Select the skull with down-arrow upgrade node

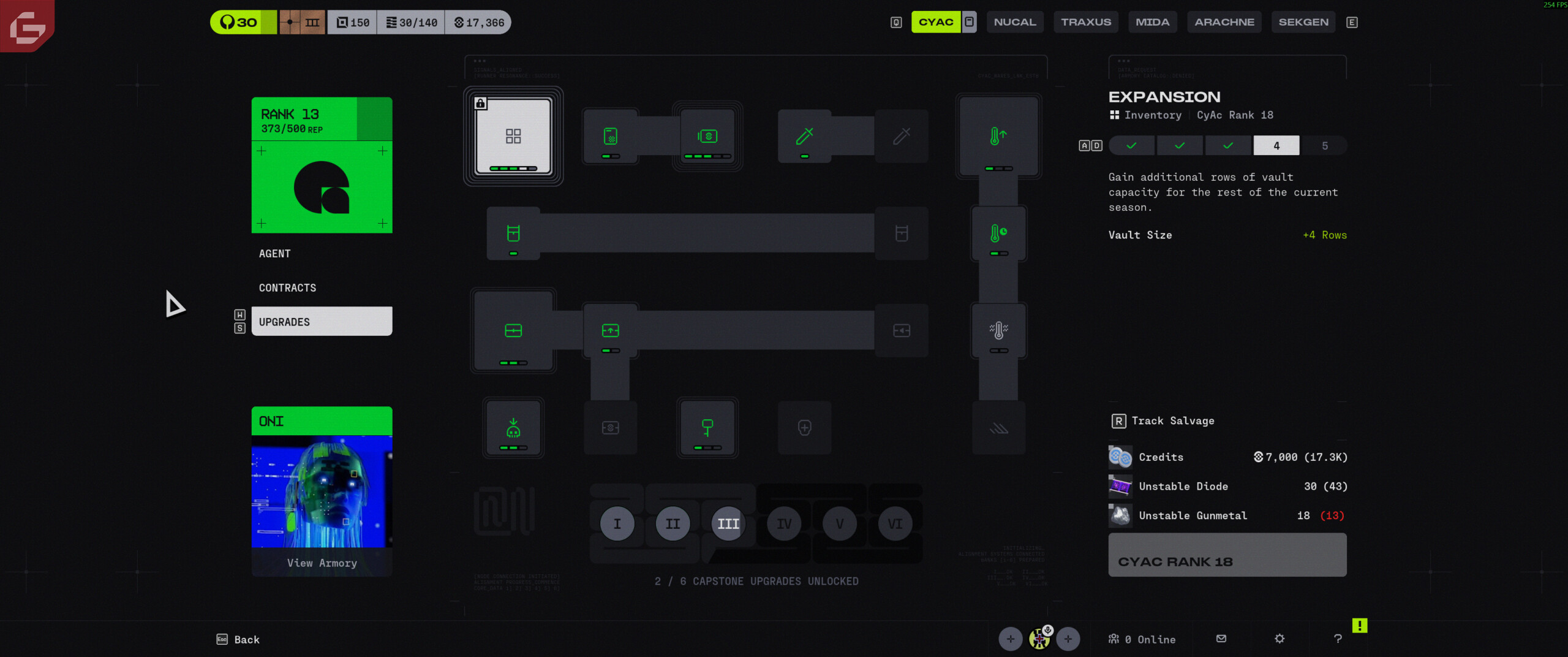click(513, 428)
